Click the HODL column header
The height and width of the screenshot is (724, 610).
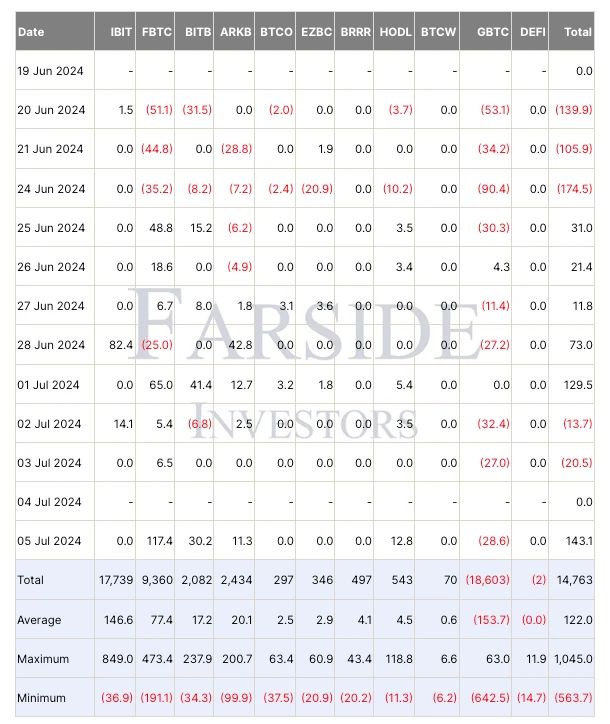(395, 32)
